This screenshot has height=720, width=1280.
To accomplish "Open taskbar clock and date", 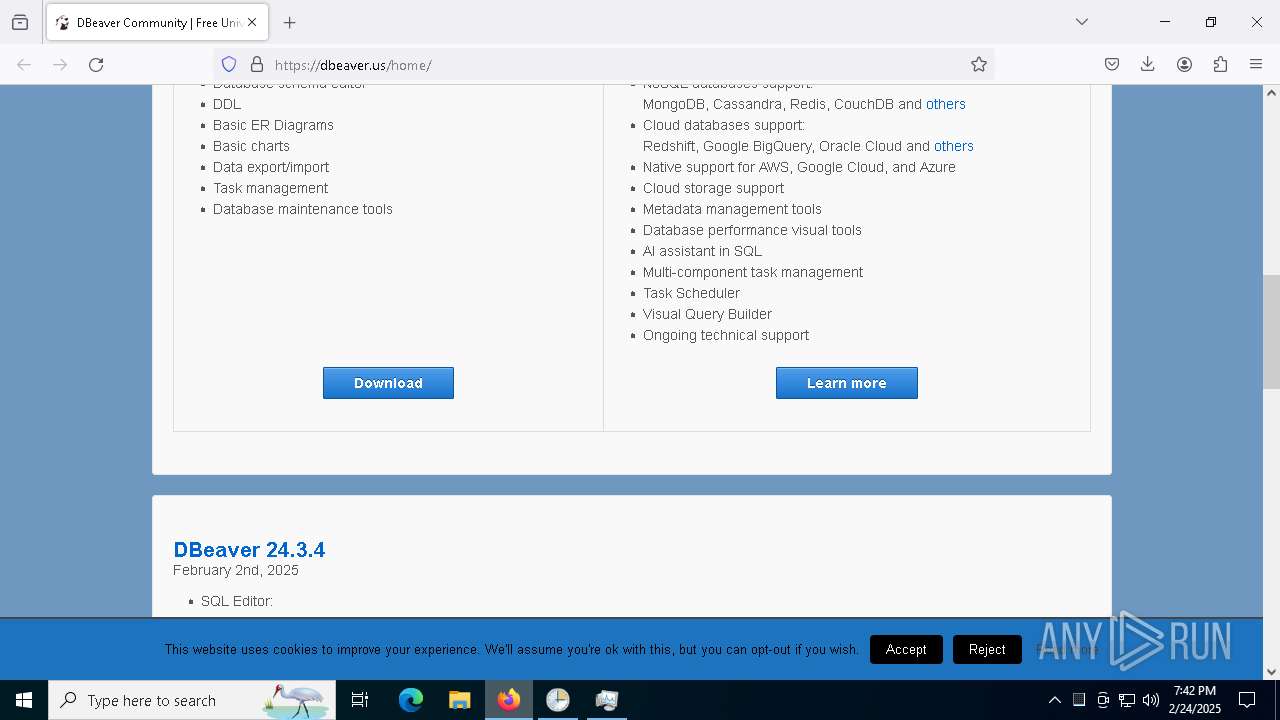I will [x=1195, y=700].
